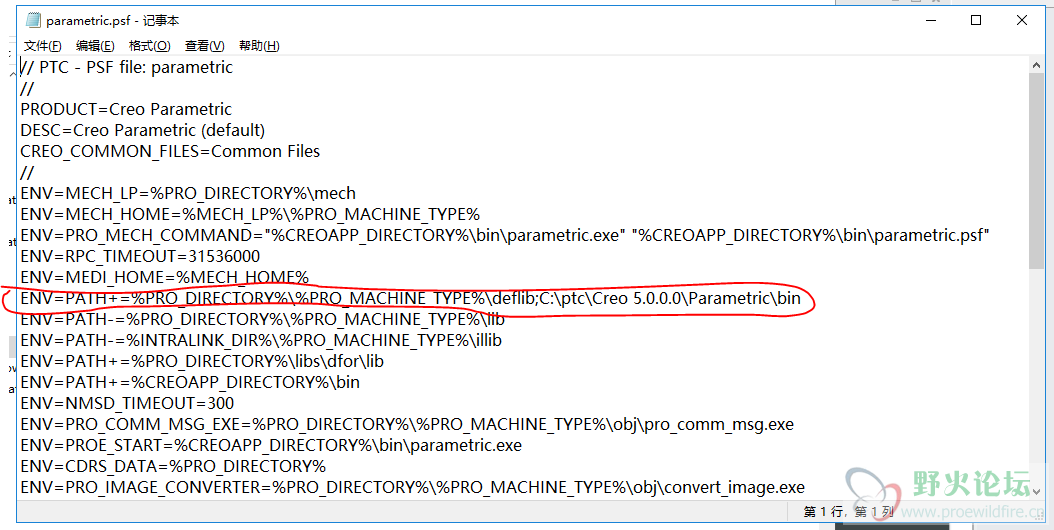The image size is (1054, 530).
Task: Click the line starting 'ENV=MECH_HOME='
Action: (x=249, y=214)
